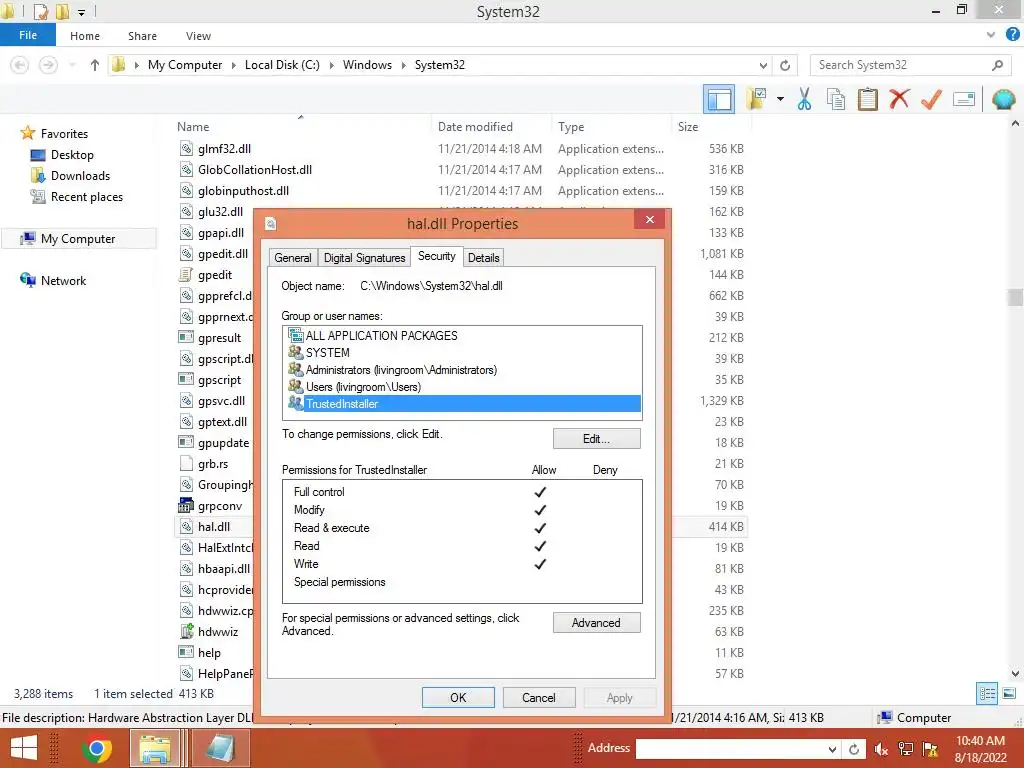Click the Rename label icon in toolbar
Viewport: 1024px width, 768px height.
[x=964, y=99]
